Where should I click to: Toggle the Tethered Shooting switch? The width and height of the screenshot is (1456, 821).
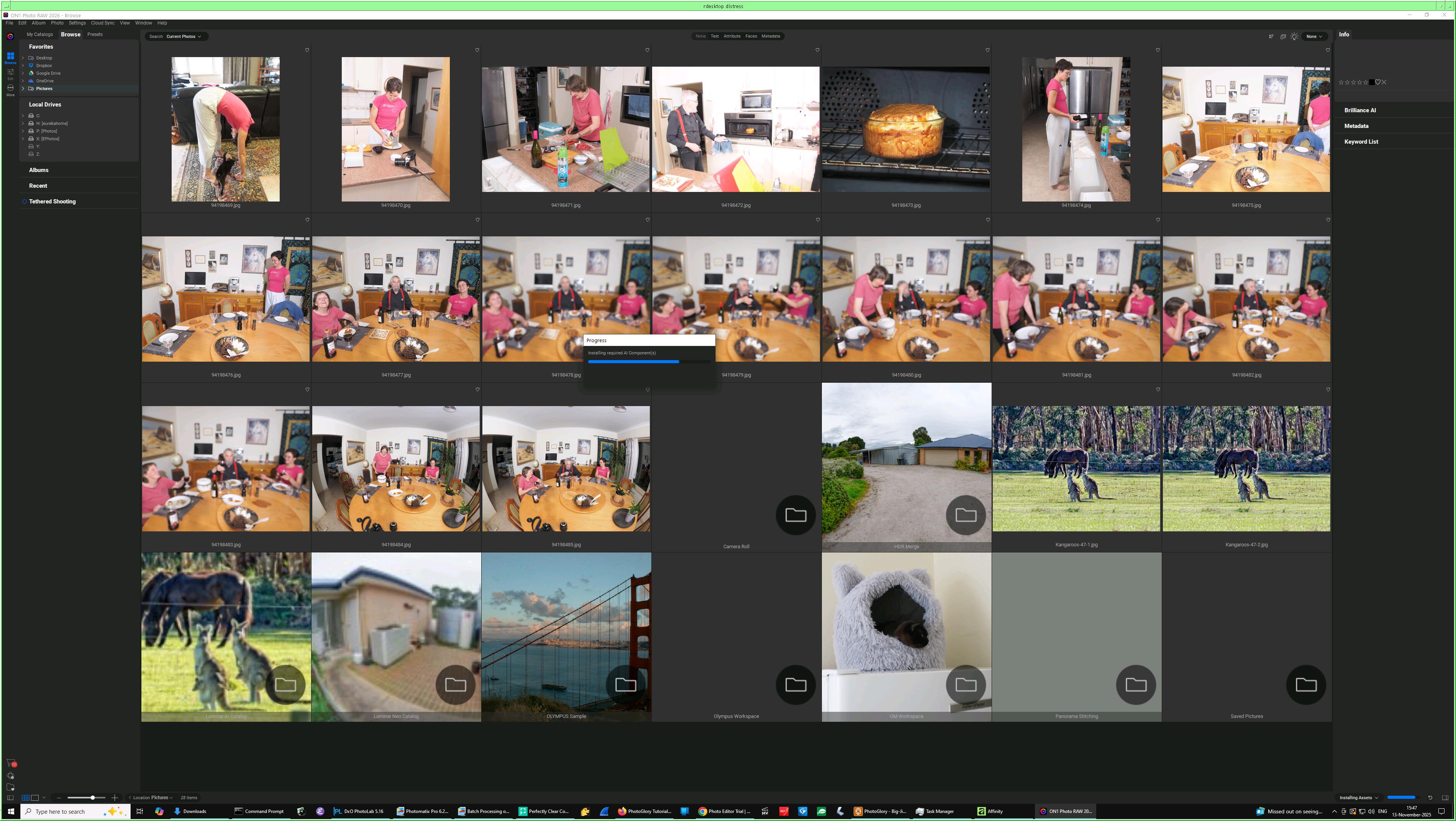(24, 202)
